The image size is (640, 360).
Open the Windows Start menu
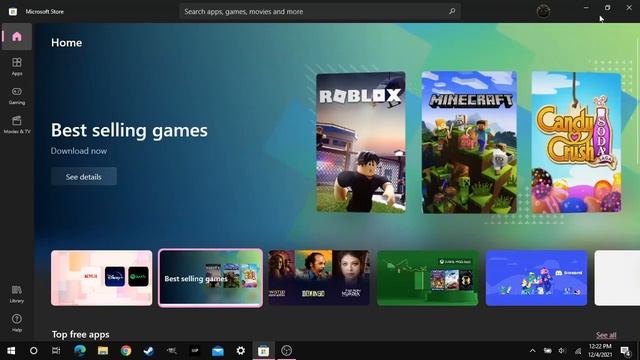tap(11, 351)
